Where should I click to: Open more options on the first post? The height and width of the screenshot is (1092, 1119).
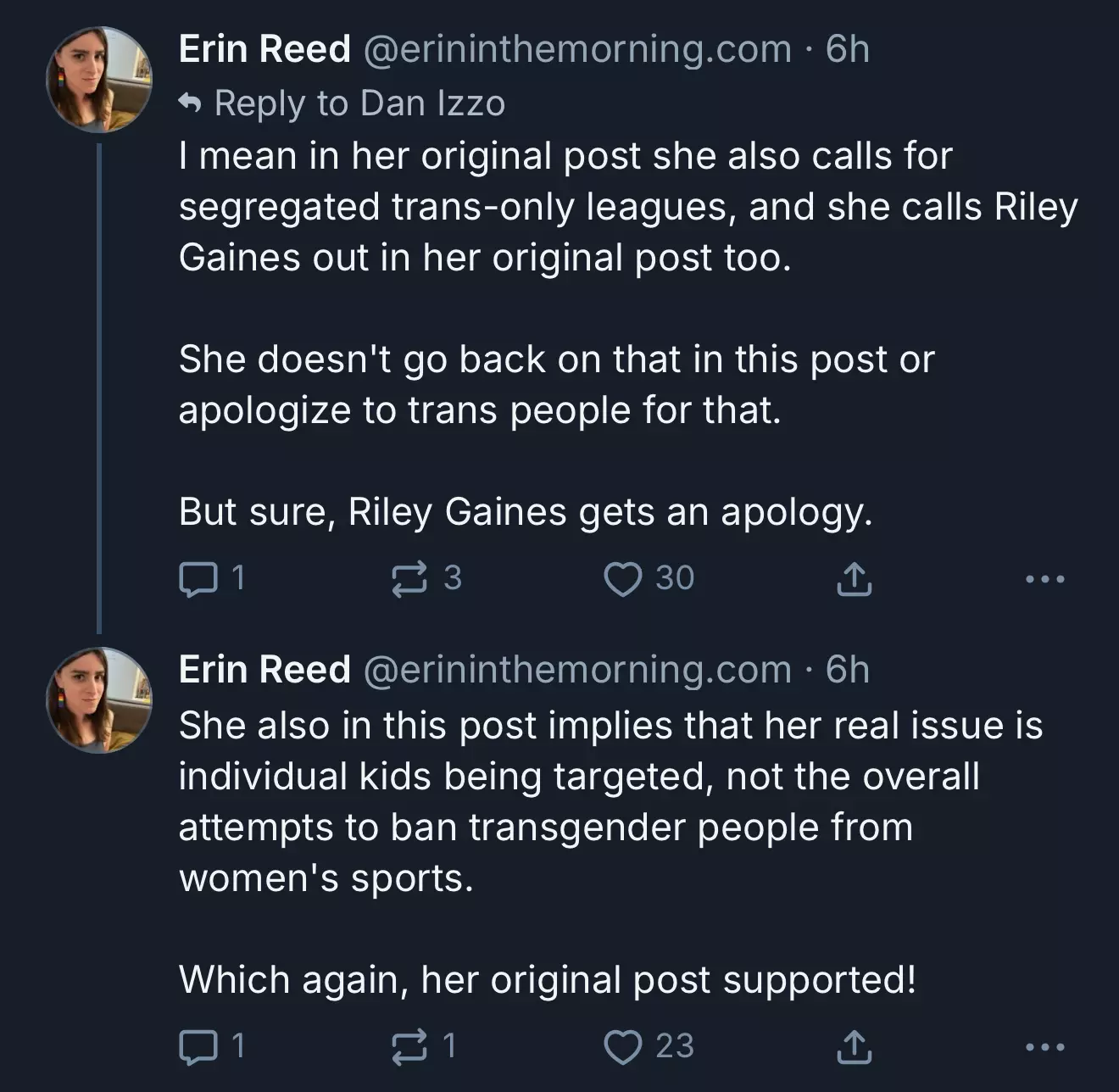click(x=1044, y=579)
